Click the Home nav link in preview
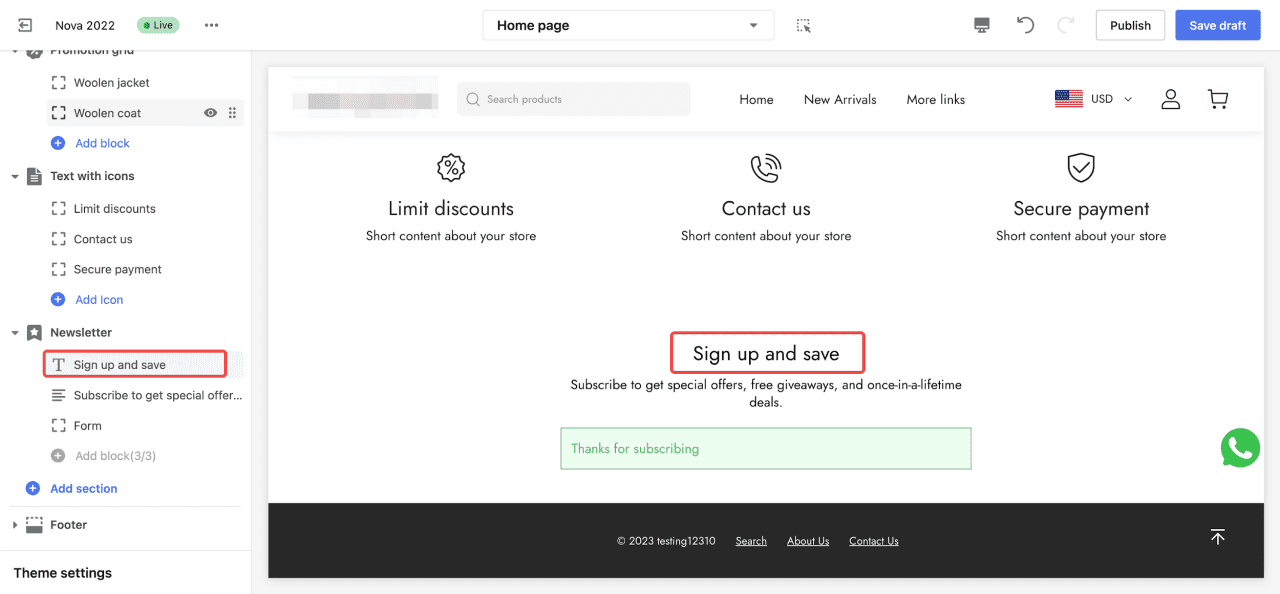This screenshot has height=594, width=1280. click(756, 99)
